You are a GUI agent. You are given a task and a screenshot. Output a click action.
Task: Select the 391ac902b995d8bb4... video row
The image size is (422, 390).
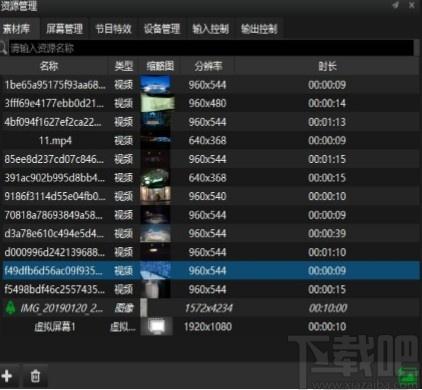point(210,178)
